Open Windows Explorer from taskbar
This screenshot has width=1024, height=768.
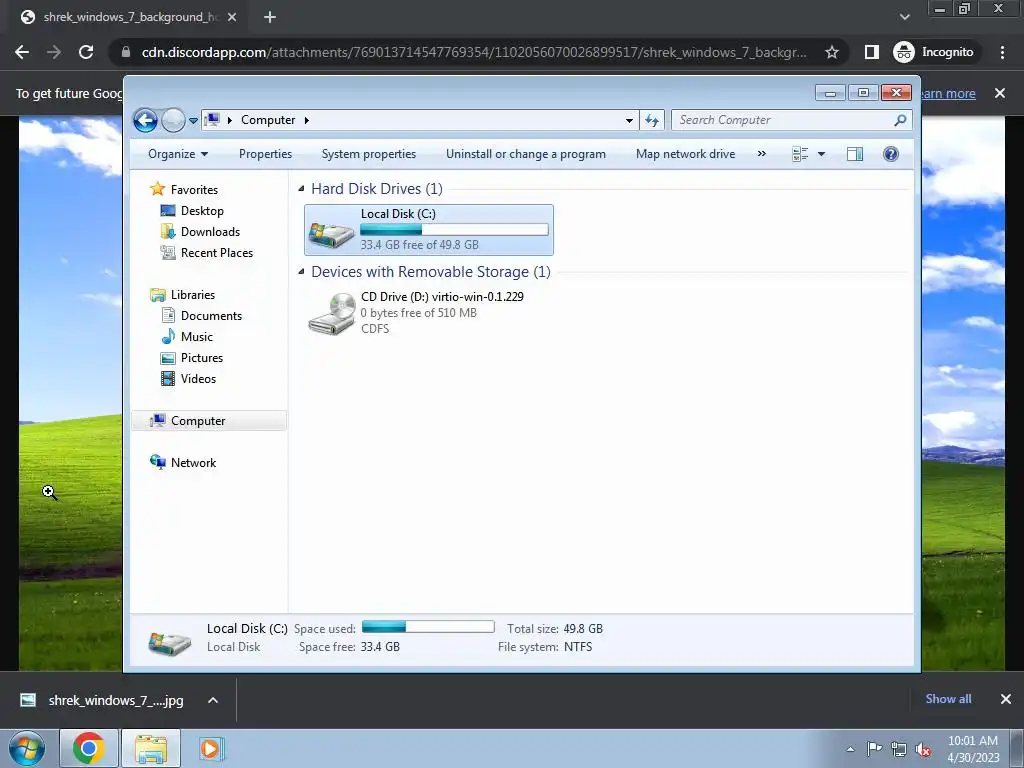point(151,748)
